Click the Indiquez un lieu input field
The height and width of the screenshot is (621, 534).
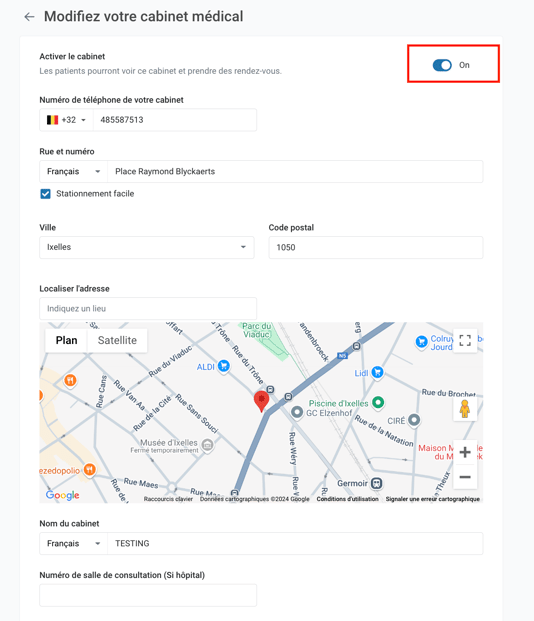148,309
